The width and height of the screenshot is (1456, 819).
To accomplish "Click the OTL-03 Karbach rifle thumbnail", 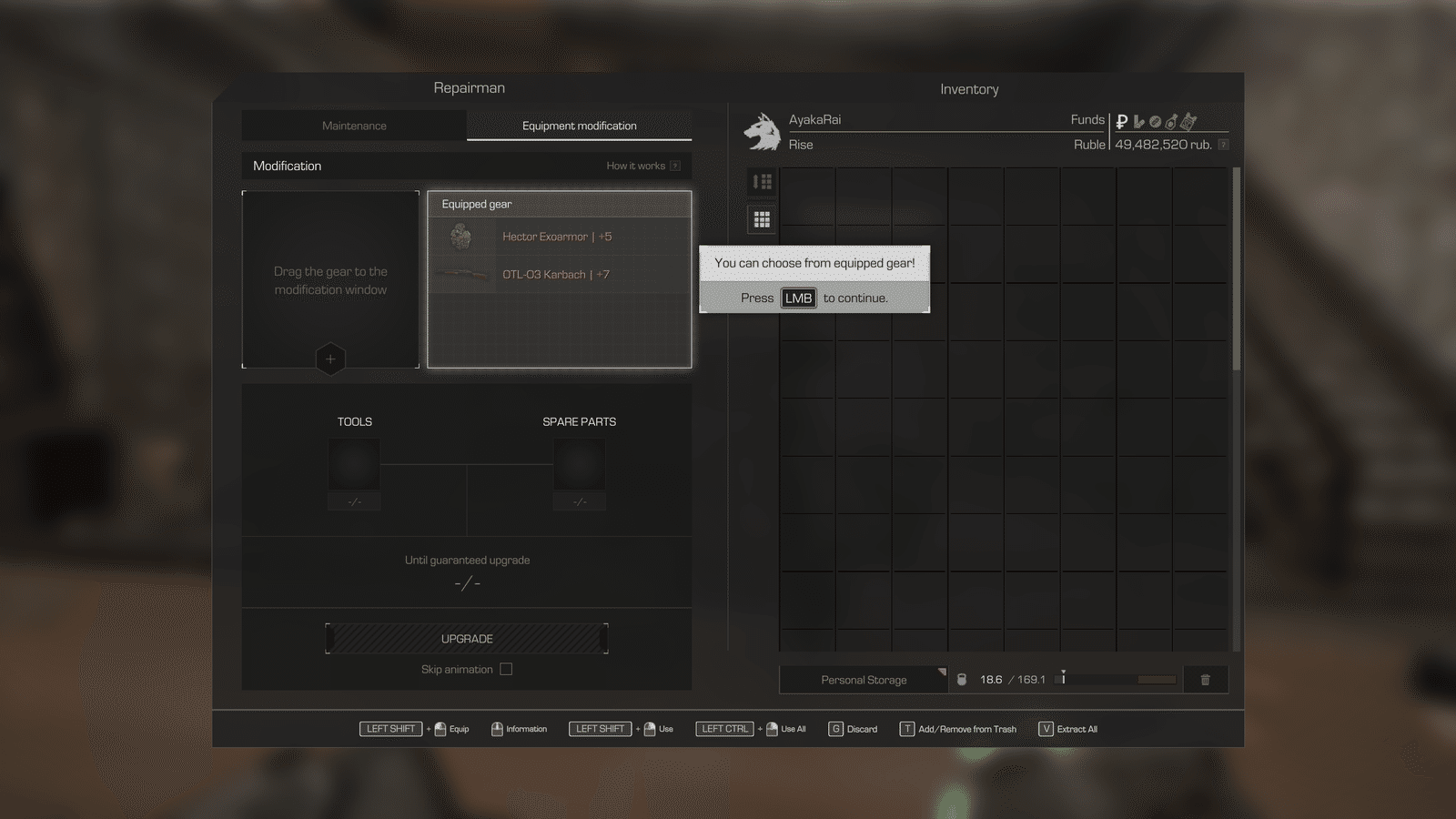I will (461, 274).
